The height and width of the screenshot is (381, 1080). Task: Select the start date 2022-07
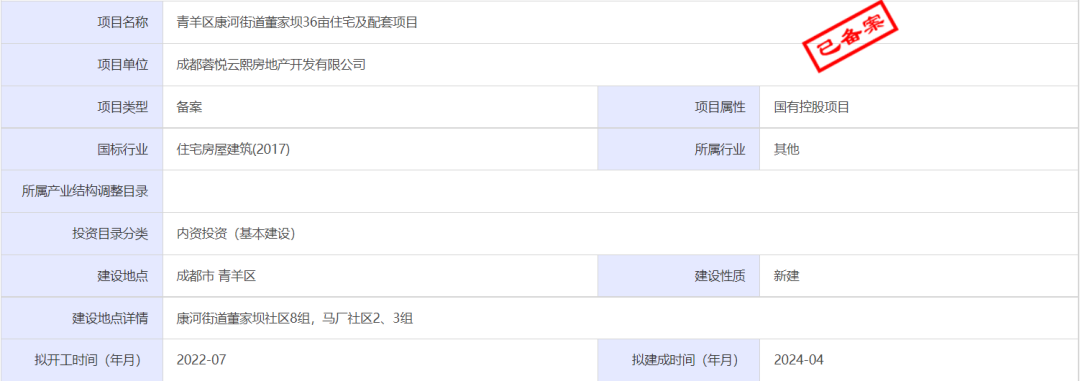pyautogui.click(x=201, y=360)
